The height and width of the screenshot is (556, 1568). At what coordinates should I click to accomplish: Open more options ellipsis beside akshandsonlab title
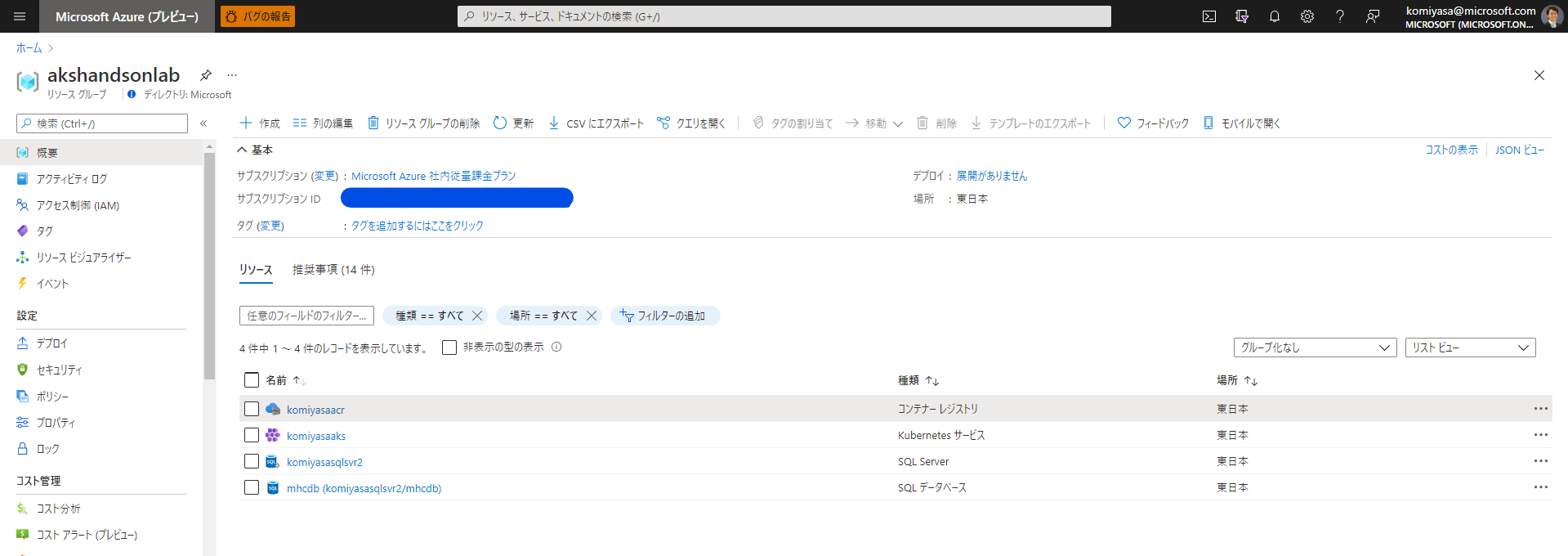(x=232, y=75)
